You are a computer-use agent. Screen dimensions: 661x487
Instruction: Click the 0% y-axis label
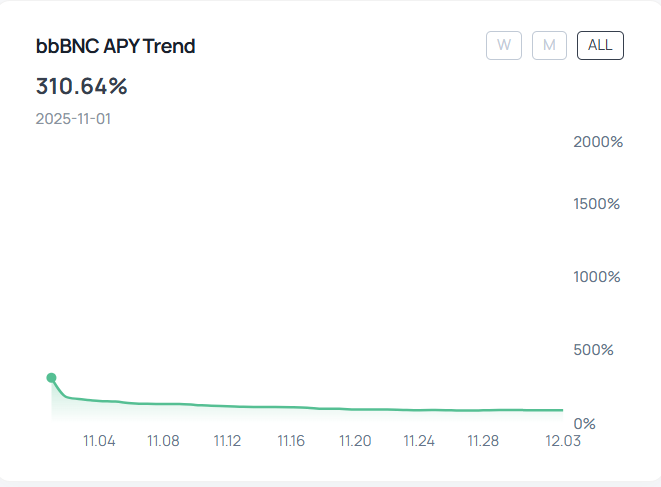tap(584, 424)
